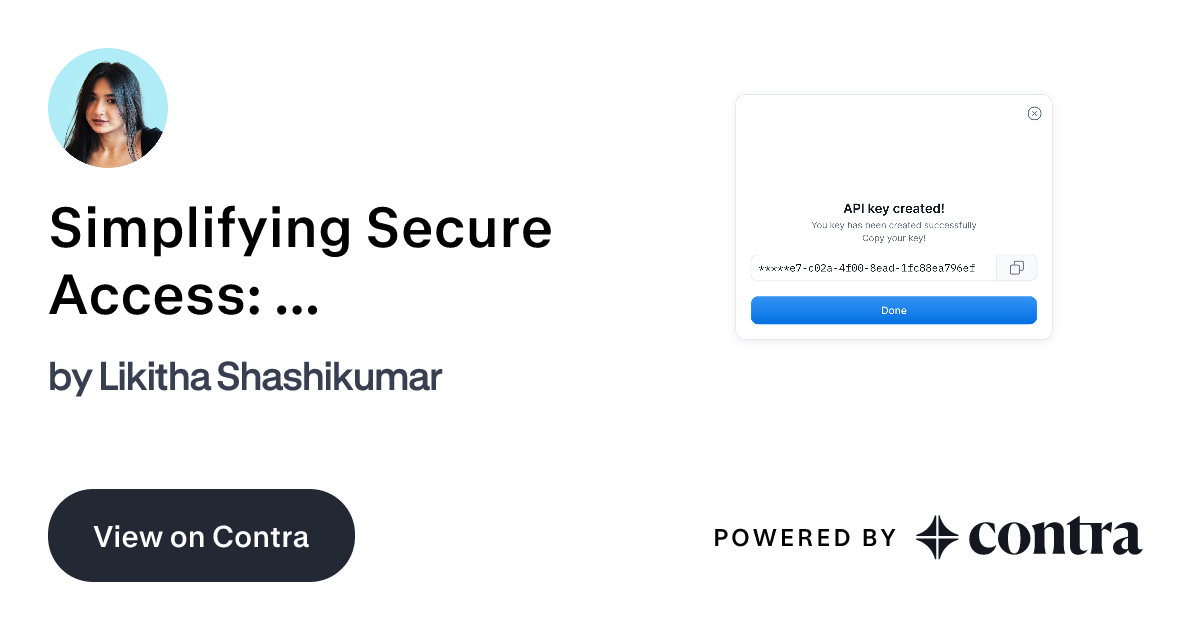The width and height of the screenshot is (1200, 630).
Task: Click Likitha Shashikumar's circular profile avatar
Action: pyautogui.click(x=108, y=107)
